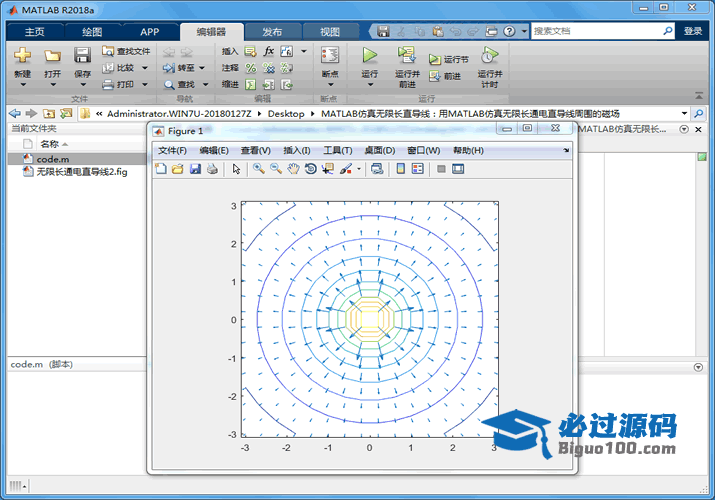This screenshot has width=715, height=500.
Task: Toggle the Data Cursor tool
Action: point(328,169)
